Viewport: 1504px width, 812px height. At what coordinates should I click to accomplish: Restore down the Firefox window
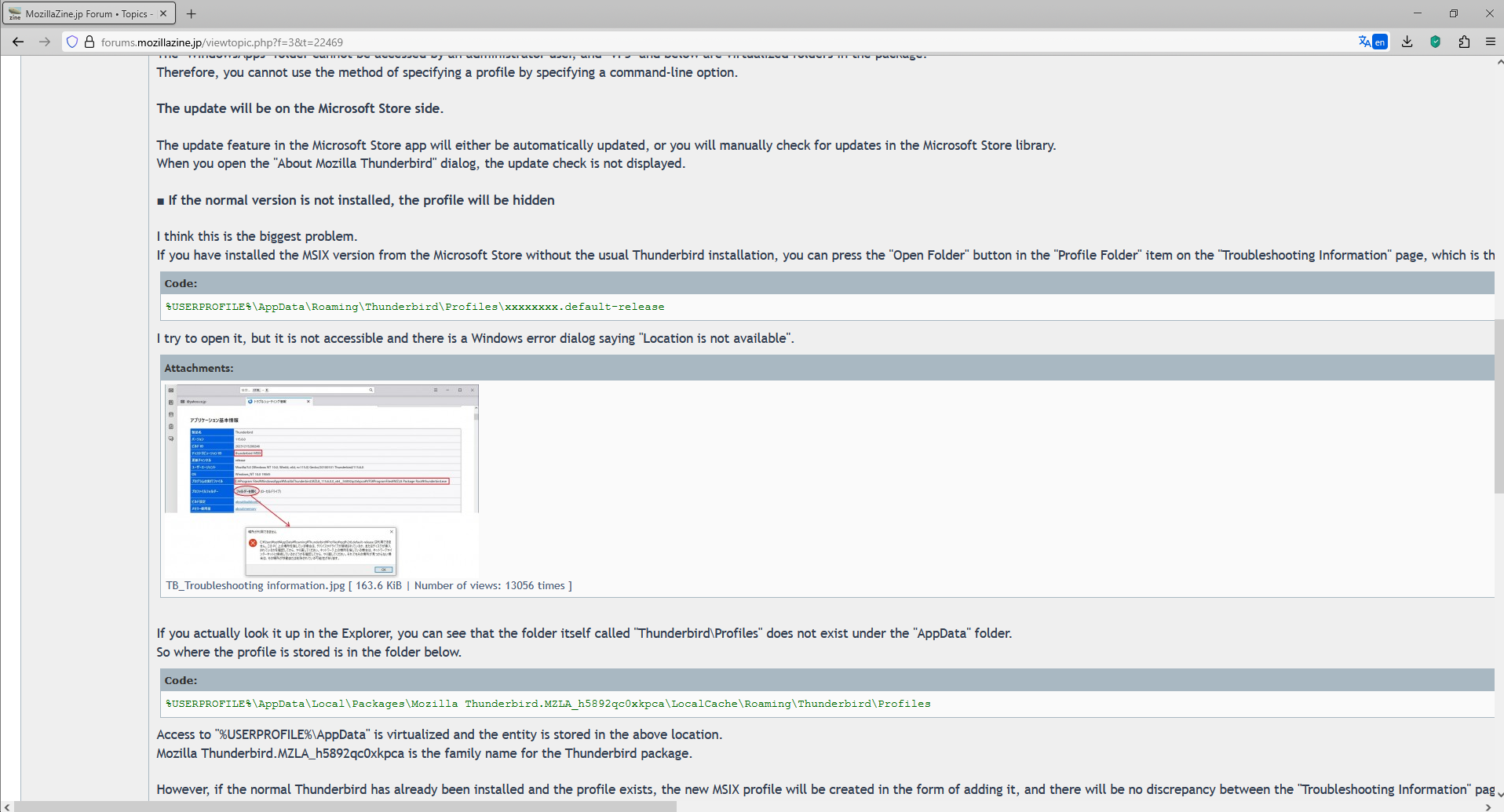point(1454,13)
